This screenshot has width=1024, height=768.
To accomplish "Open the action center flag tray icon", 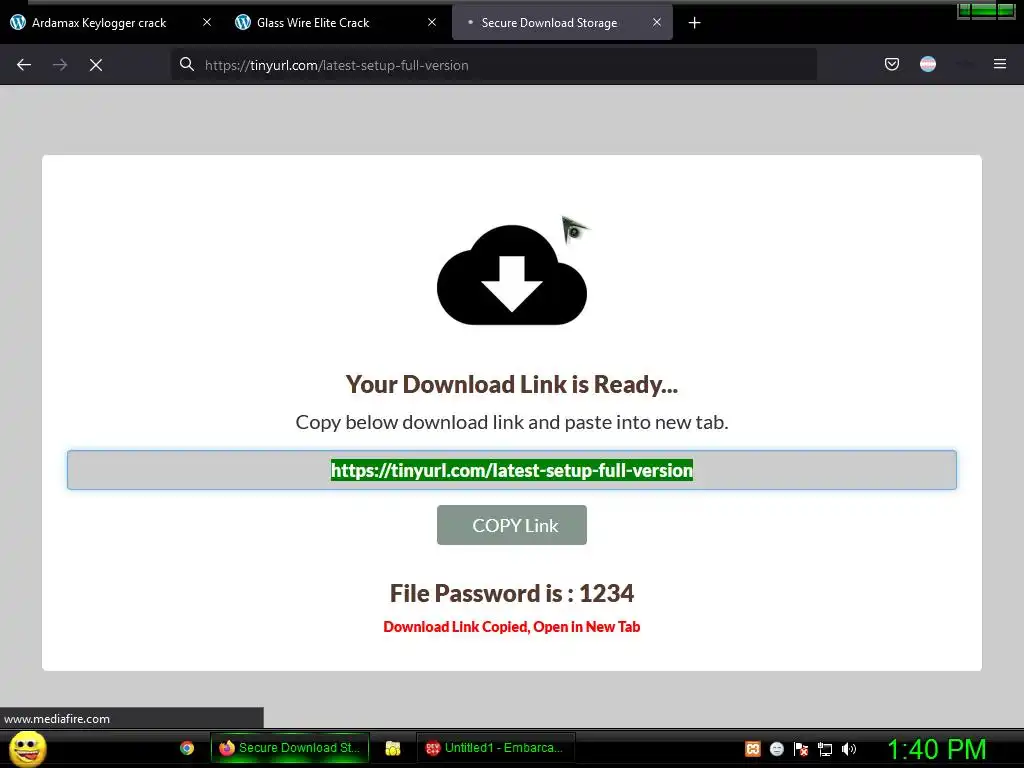I will pos(801,749).
